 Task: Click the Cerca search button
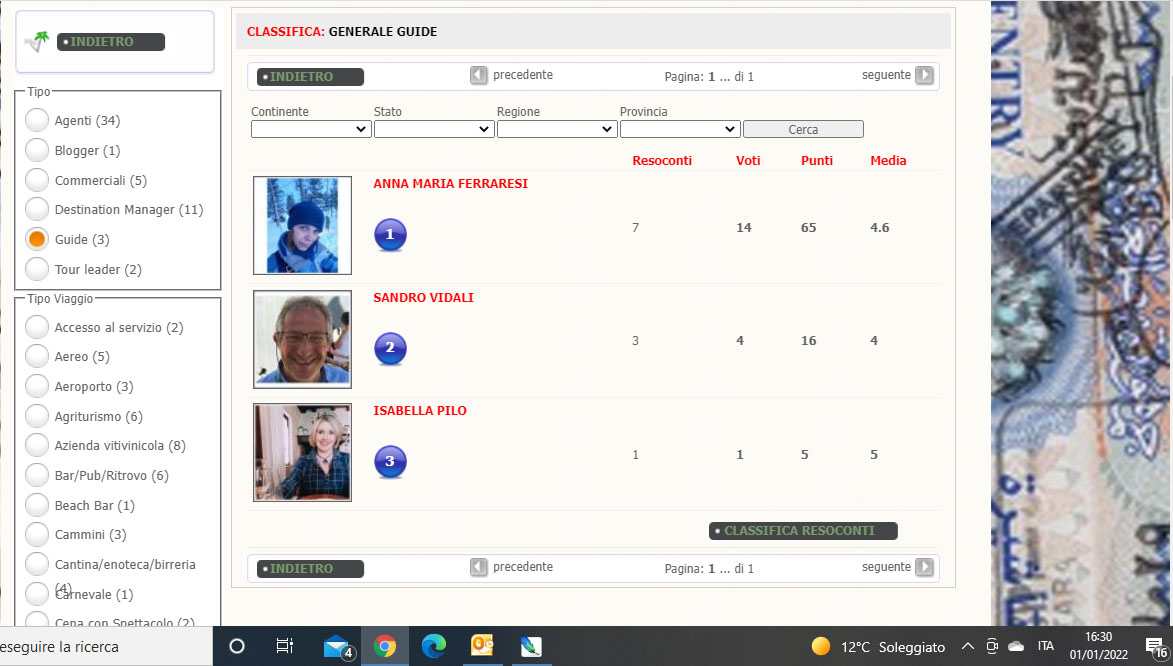coord(803,129)
